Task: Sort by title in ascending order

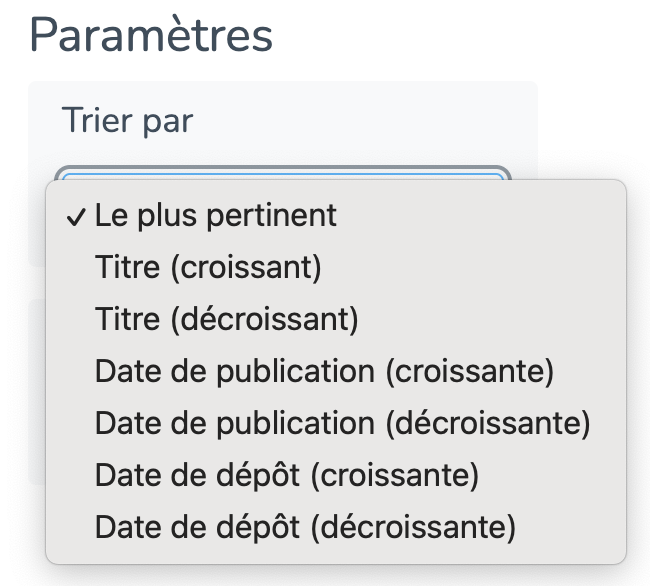Action: (x=207, y=267)
